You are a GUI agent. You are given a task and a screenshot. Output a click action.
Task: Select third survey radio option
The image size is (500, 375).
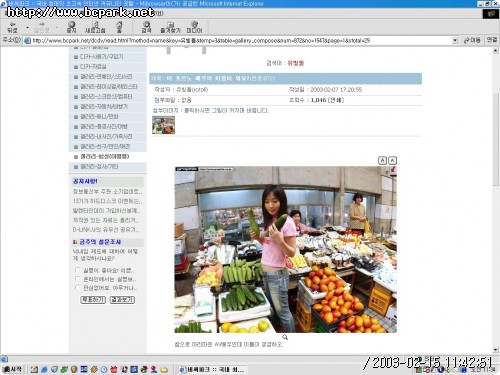coord(77,287)
